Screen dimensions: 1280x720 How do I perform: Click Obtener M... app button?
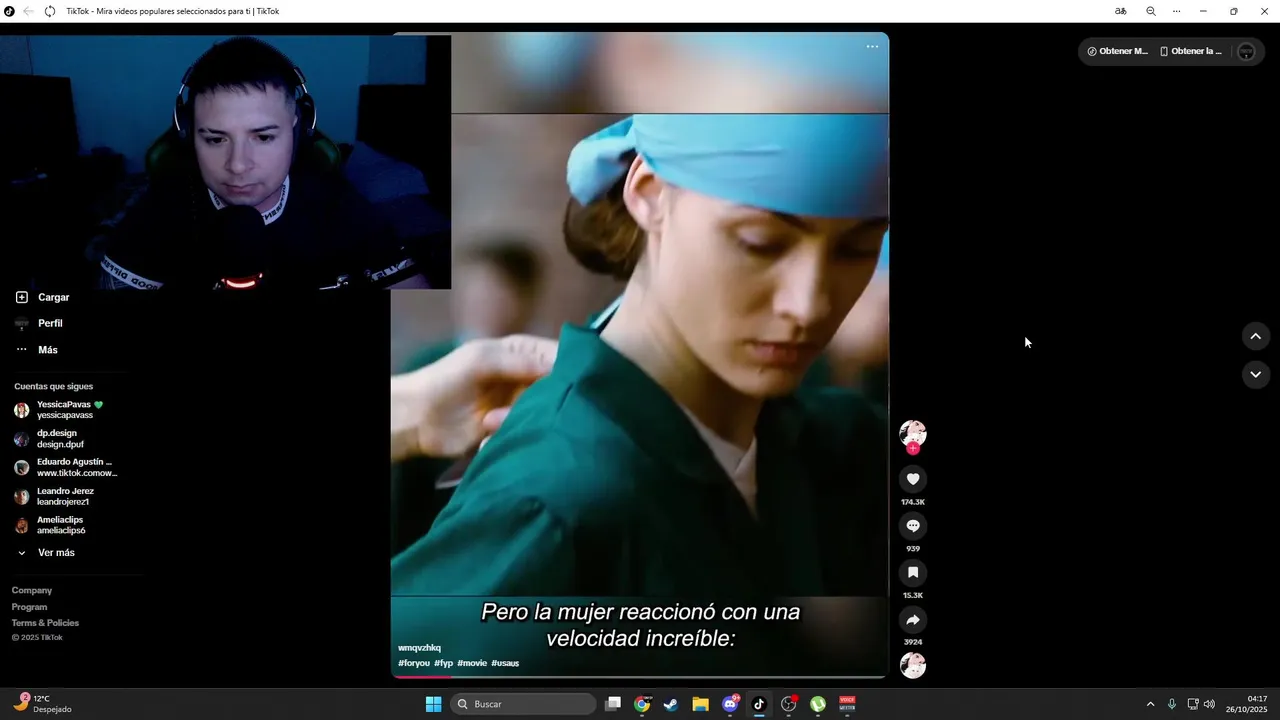pos(1118,51)
